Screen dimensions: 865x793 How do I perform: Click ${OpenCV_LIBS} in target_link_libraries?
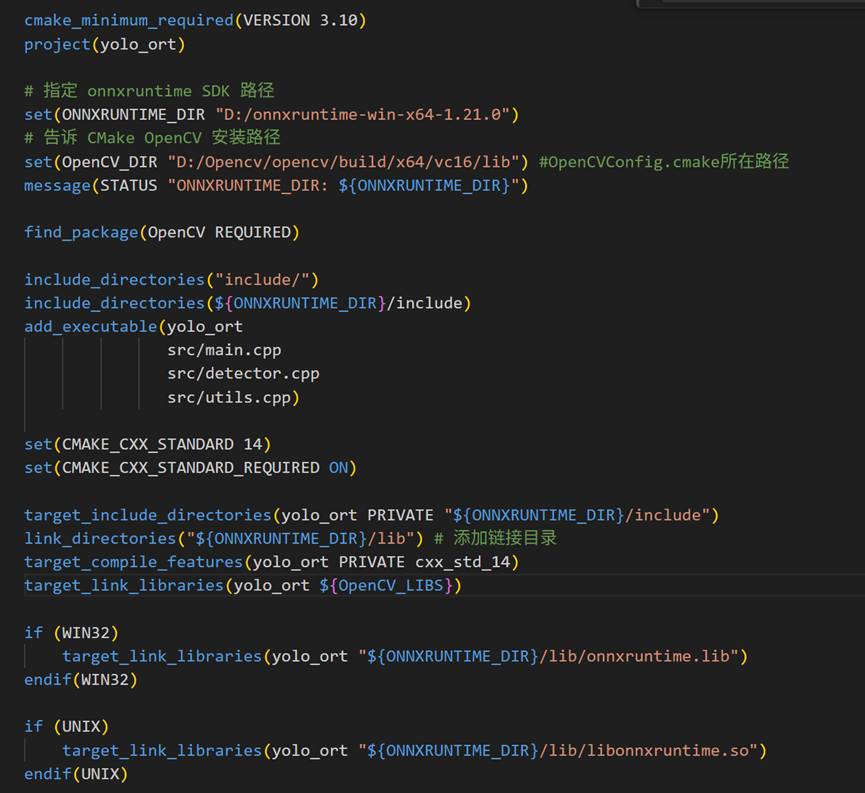(386, 586)
